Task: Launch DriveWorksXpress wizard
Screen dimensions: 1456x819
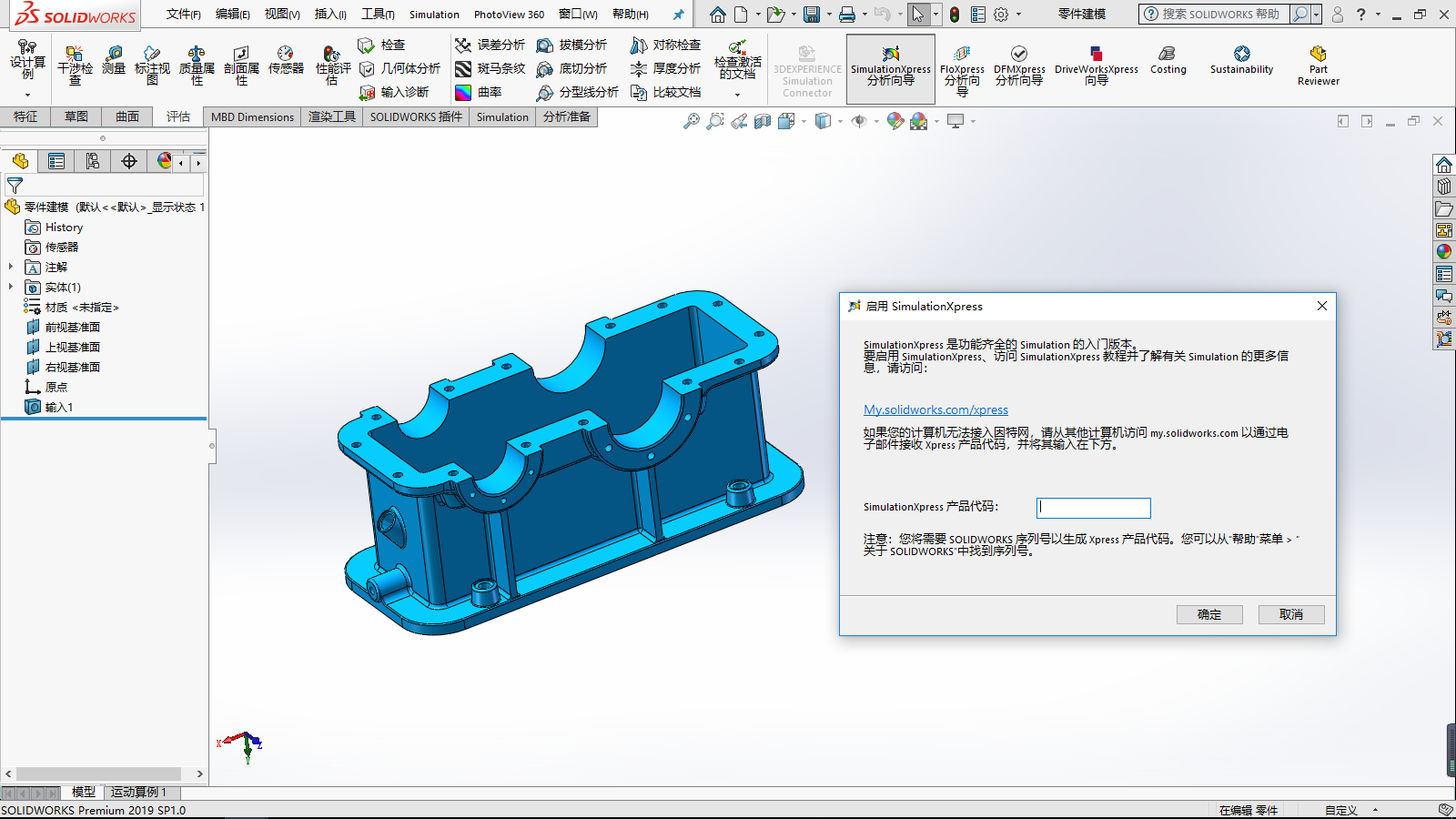Action: point(1097,66)
